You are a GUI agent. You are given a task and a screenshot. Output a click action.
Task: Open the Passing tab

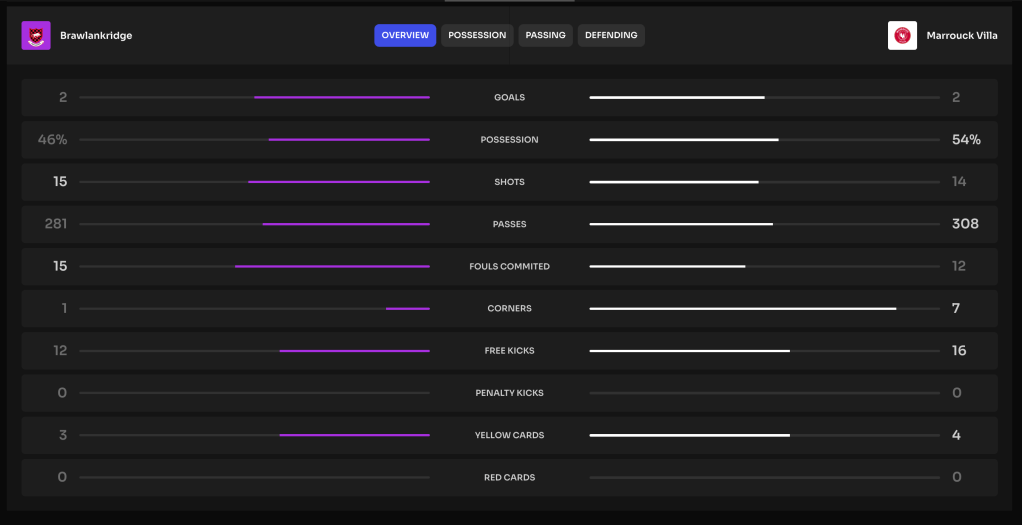coord(545,36)
